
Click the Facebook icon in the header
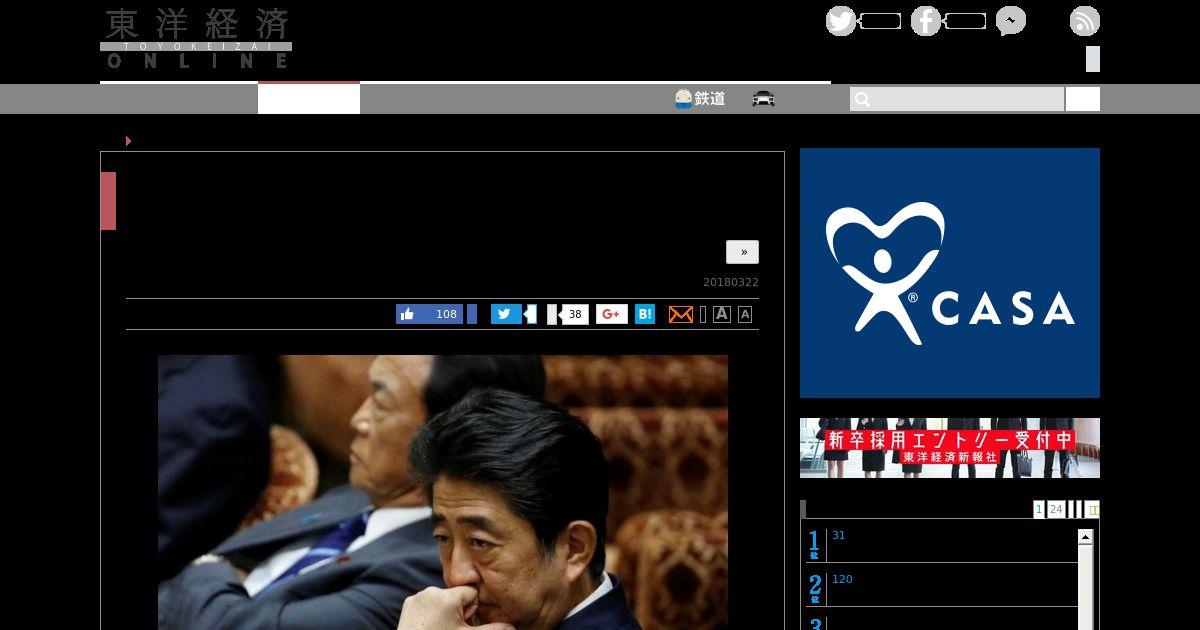[926, 21]
